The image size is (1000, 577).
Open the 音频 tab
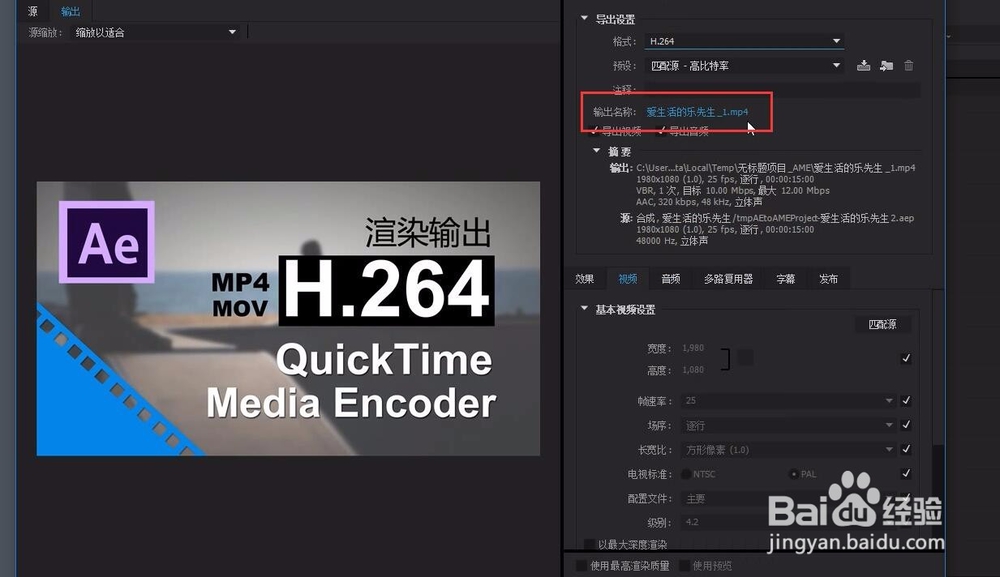(670, 279)
